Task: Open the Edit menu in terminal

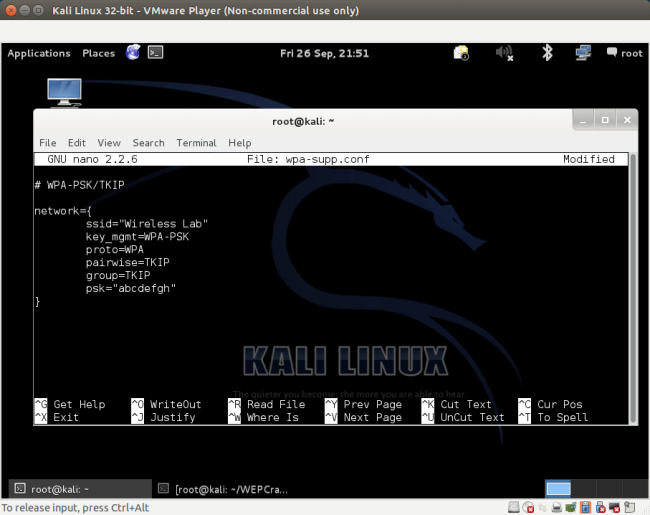Action: pyautogui.click(x=77, y=143)
